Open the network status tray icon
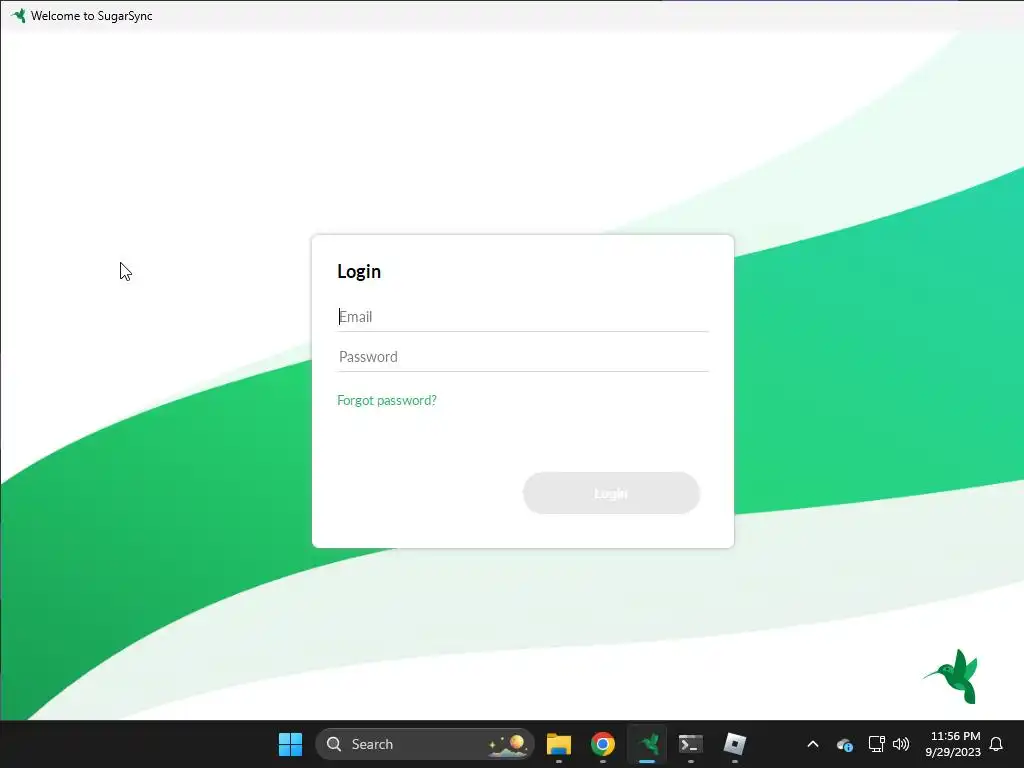This screenshot has width=1024, height=768. click(x=876, y=744)
